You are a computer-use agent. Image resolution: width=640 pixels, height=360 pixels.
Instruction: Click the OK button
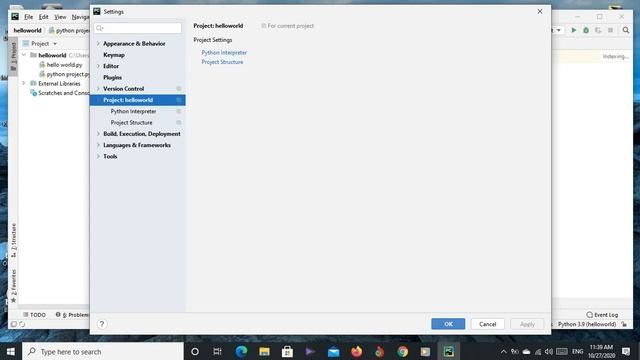coord(448,324)
